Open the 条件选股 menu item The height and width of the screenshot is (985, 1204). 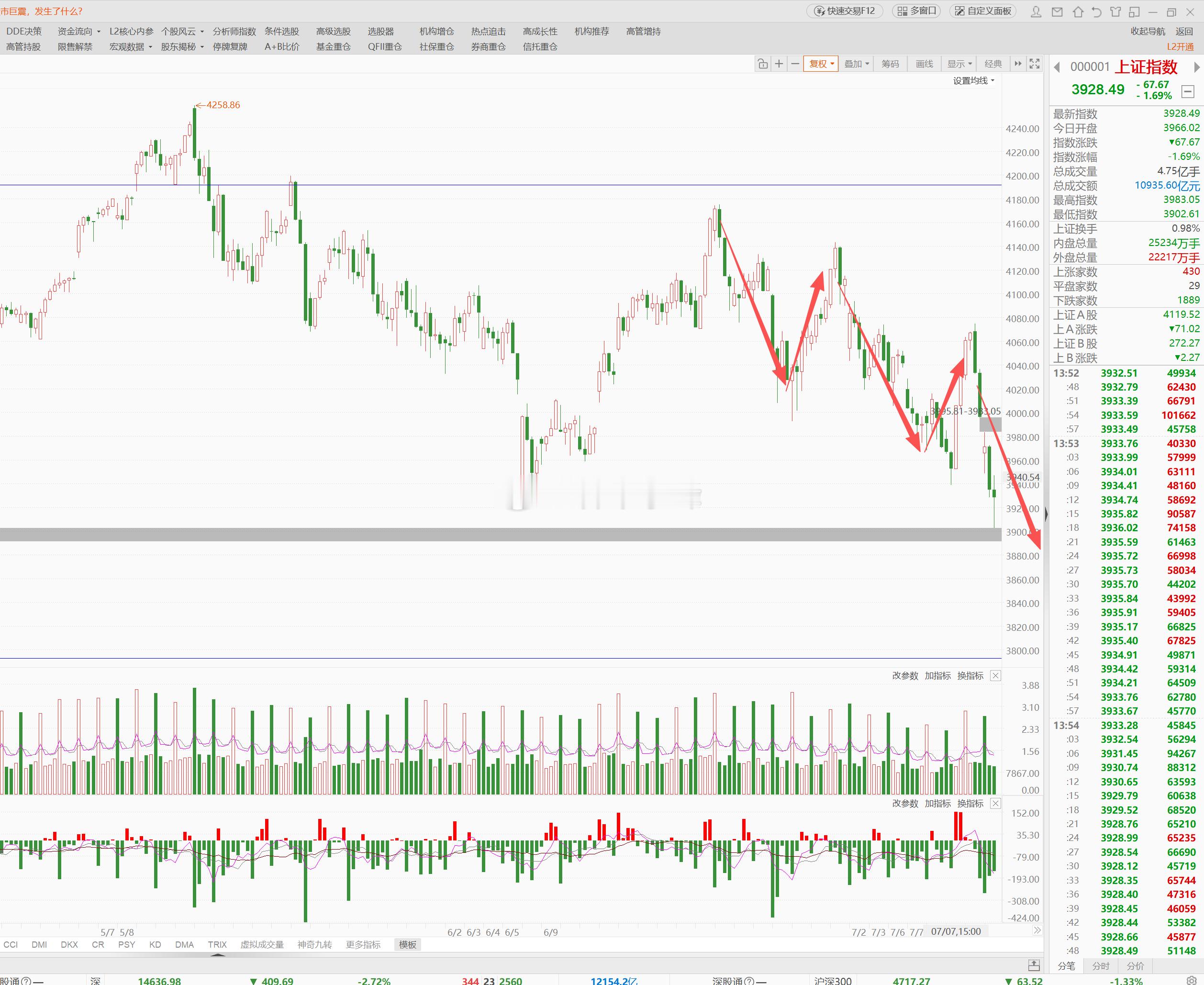[281, 32]
